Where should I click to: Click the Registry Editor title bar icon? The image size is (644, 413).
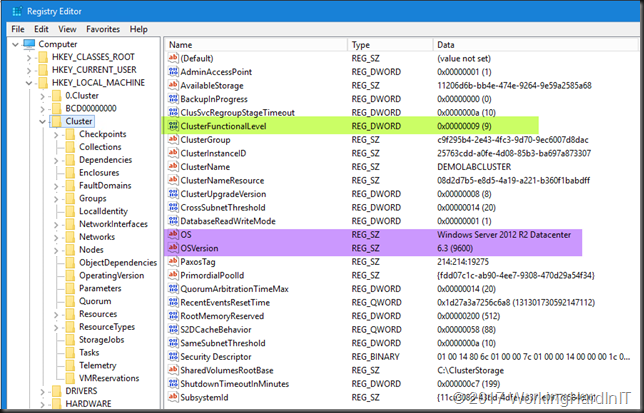tap(17, 11)
